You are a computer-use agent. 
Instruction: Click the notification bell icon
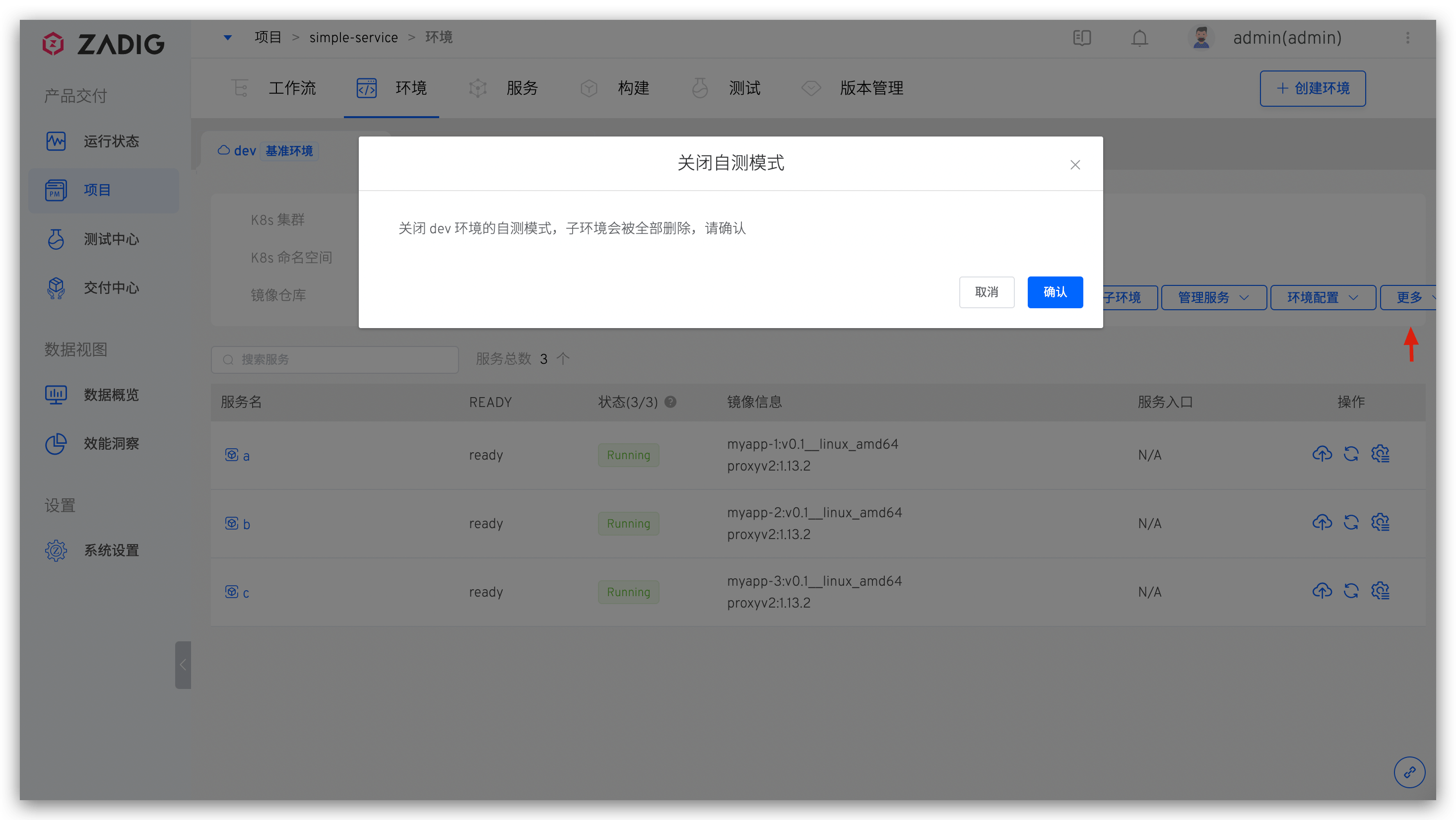tap(1139, 38)
